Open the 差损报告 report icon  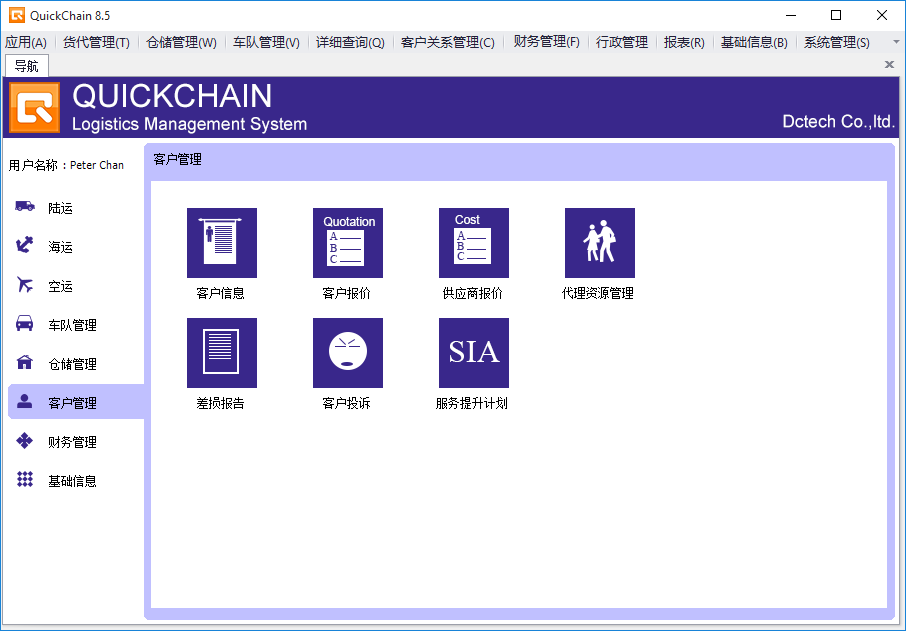point(221,353)
